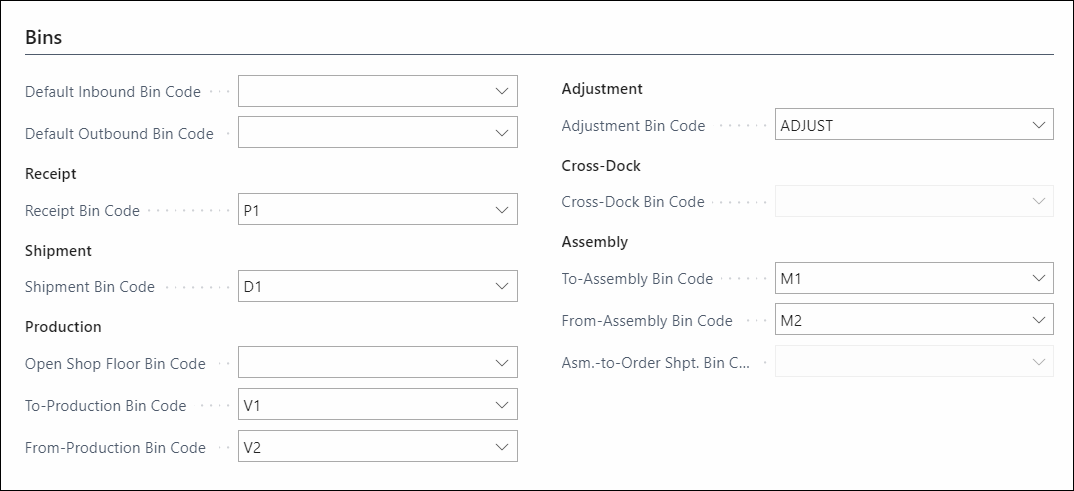Screen dimensions: 1074x491
Task: Click the From-Assembly field showing M2
Action: (914, 320)
